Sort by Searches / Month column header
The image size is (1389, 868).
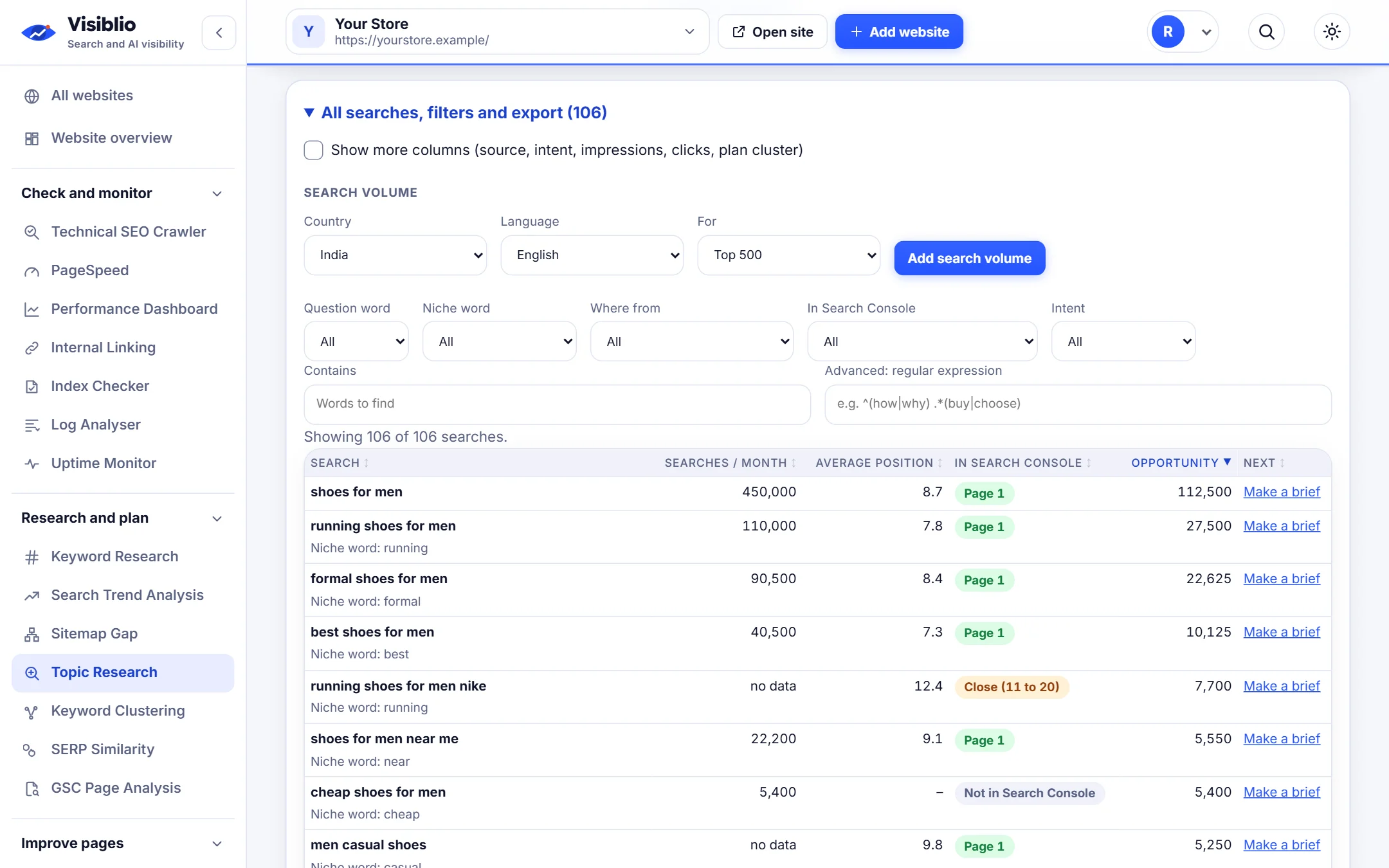pos(731,463)
